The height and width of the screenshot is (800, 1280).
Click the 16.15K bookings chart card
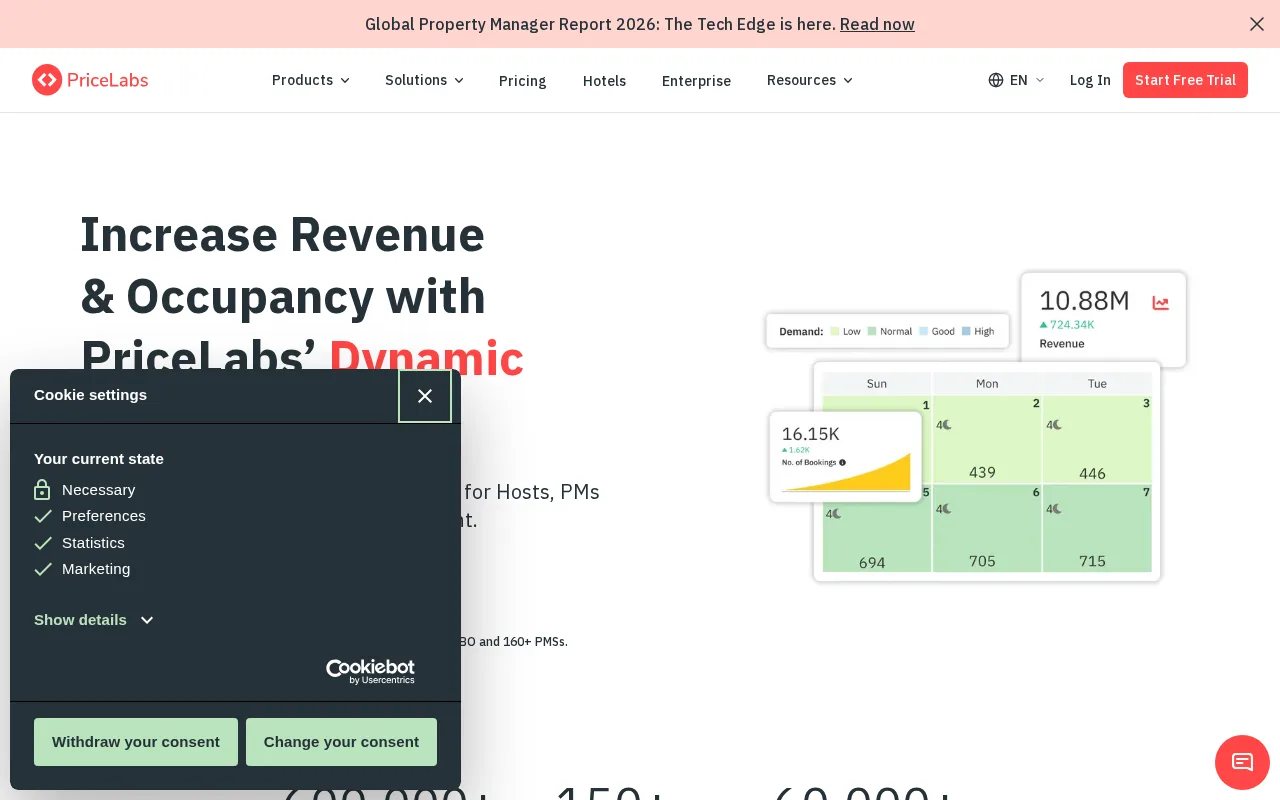tap(845, 457)
